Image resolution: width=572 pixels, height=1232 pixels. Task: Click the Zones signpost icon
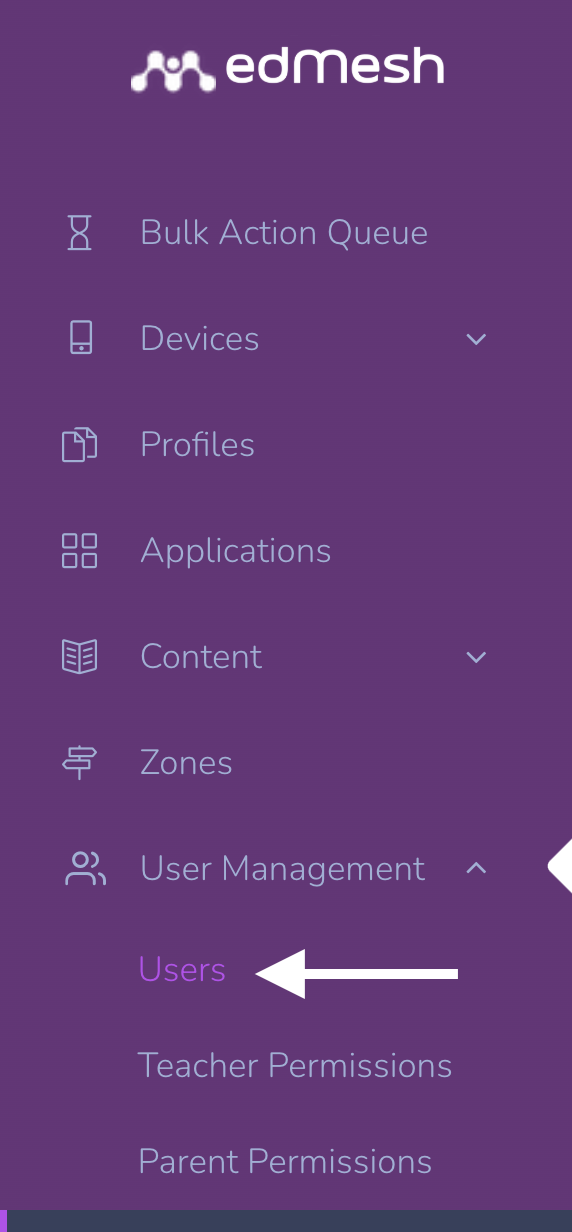(80, 763)
